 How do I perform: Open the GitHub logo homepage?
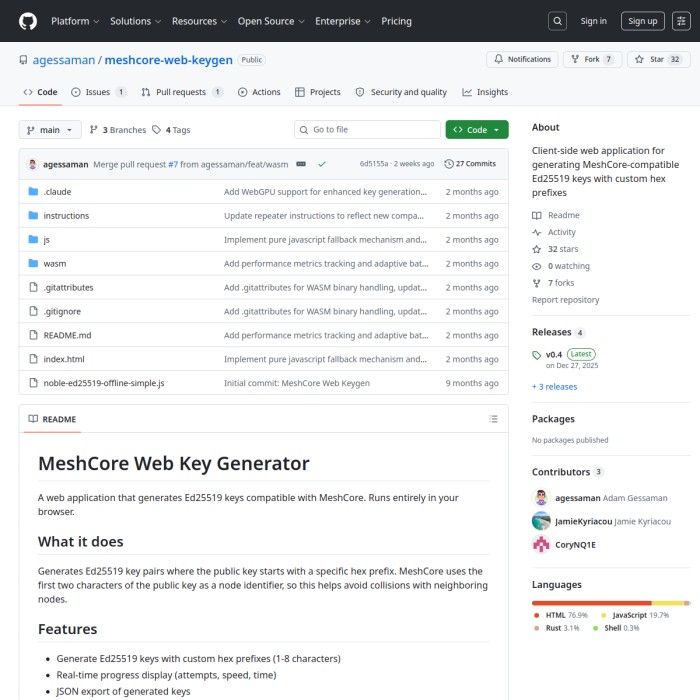[28, 21]
